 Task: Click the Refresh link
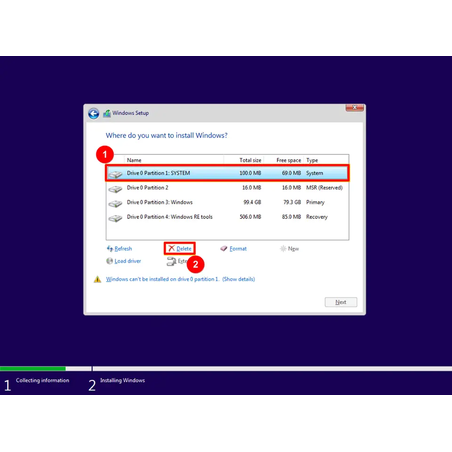pos(123,249)
